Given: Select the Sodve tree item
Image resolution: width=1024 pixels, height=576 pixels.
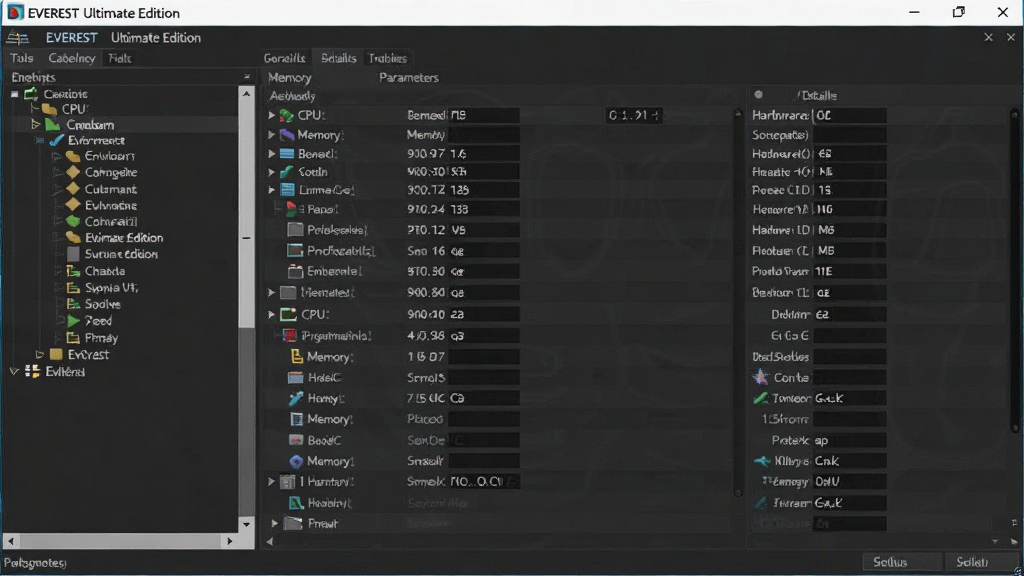Looking at the screenshot, I should 103,304.
